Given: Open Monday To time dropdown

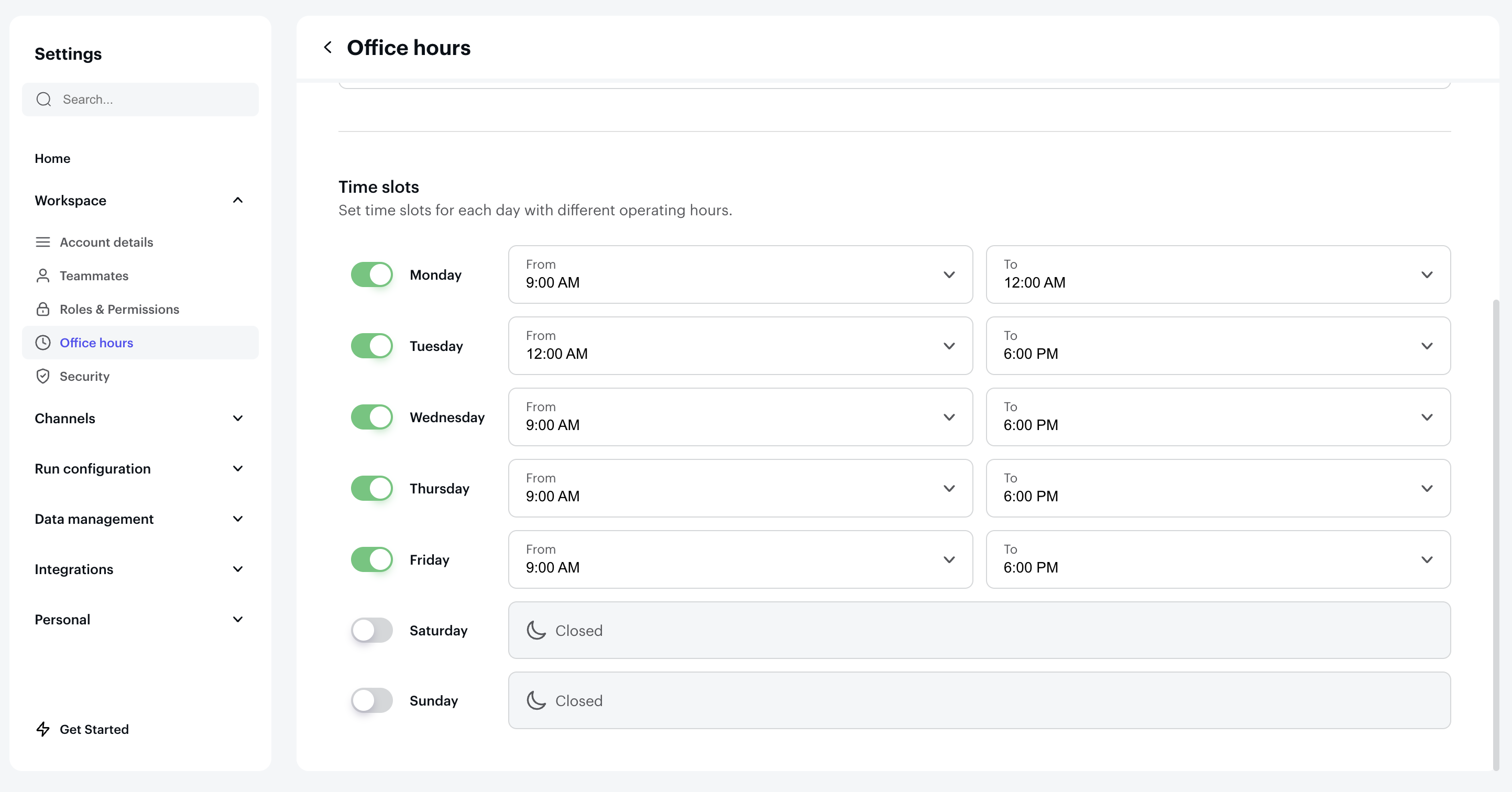Looking at the screenshot, I should (1218, 274).
